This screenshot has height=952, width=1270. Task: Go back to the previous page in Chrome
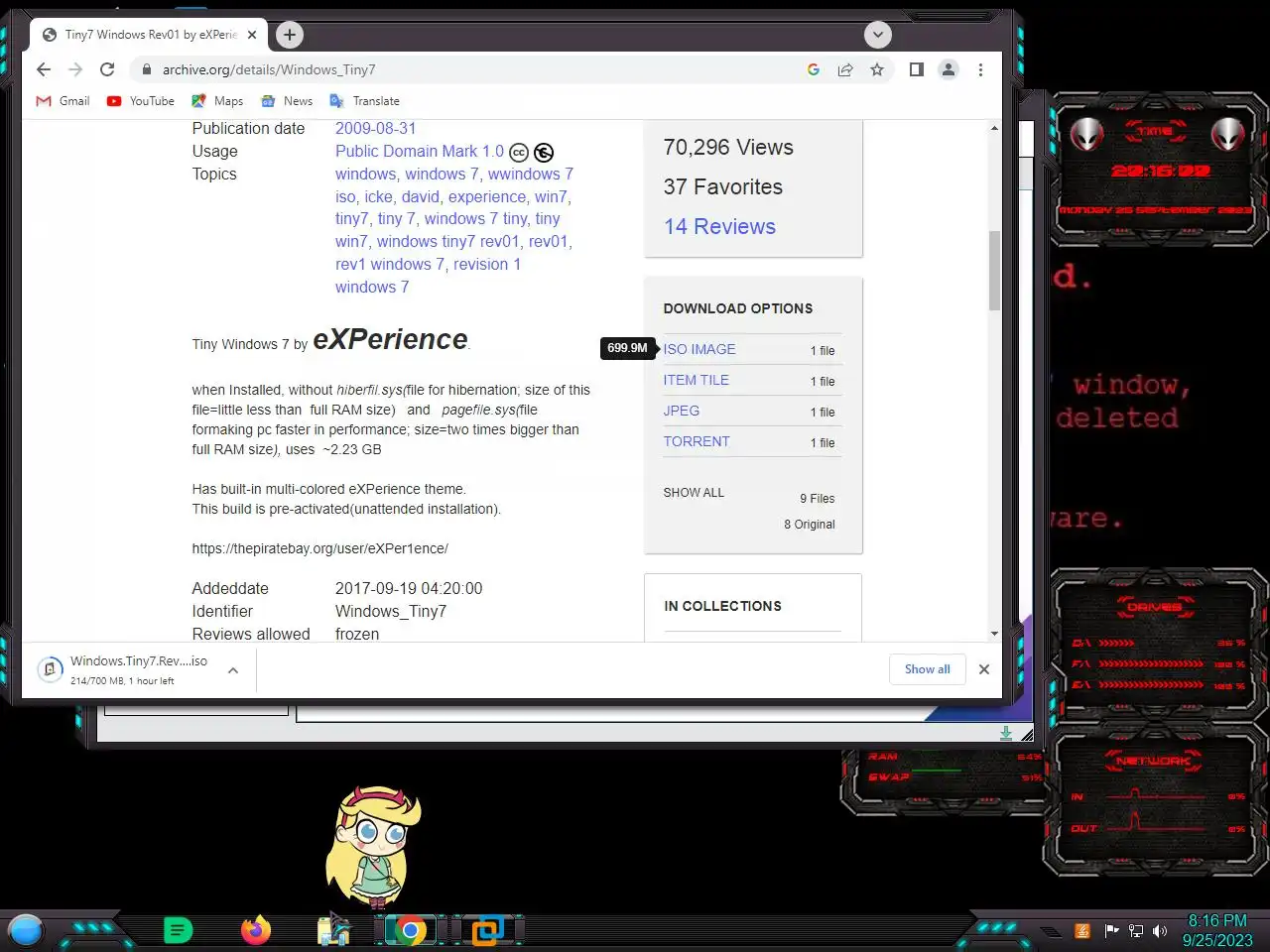pyautogui.click(x=44, y=69)
